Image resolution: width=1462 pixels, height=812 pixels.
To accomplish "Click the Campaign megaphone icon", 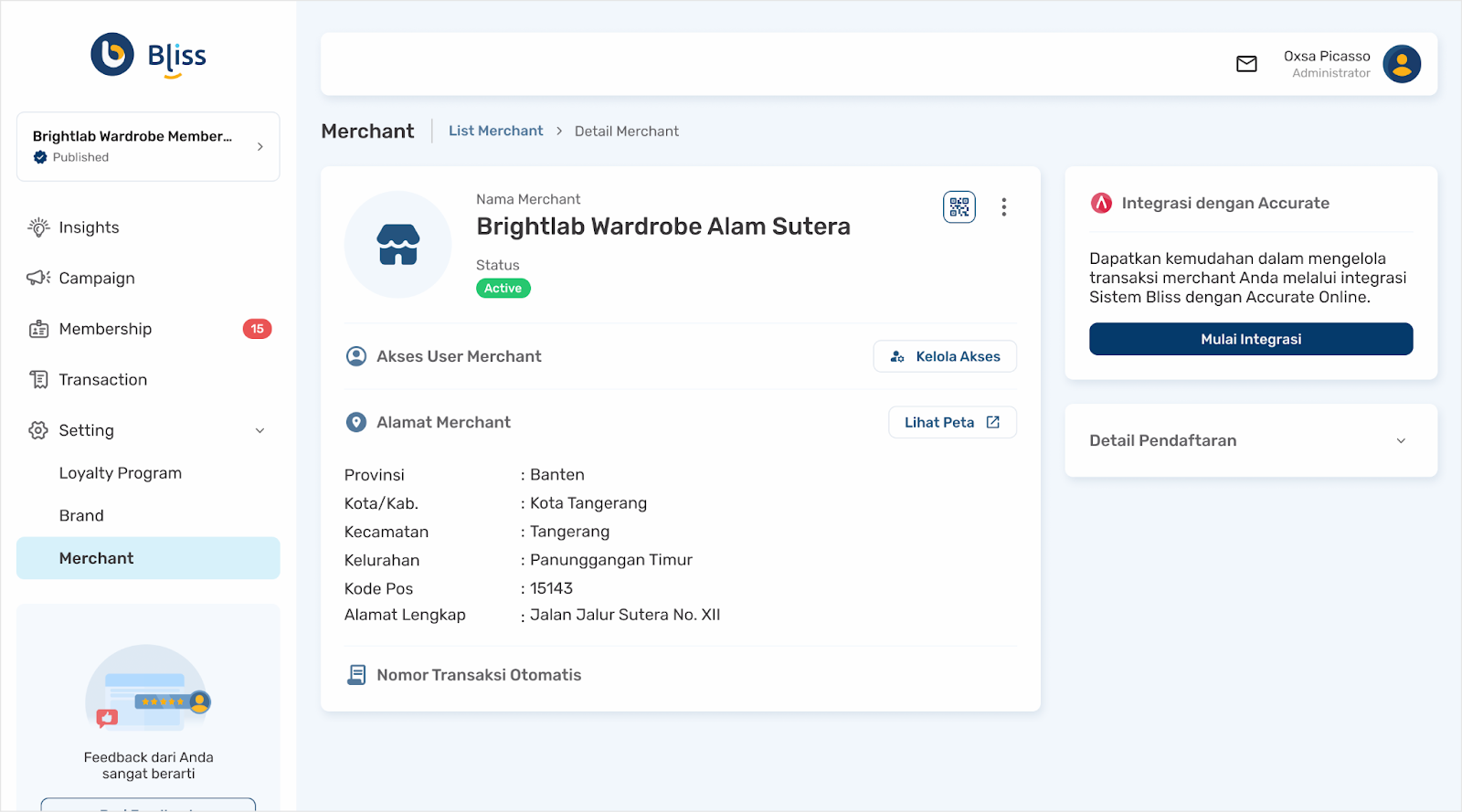I will (x=38, y=278).
